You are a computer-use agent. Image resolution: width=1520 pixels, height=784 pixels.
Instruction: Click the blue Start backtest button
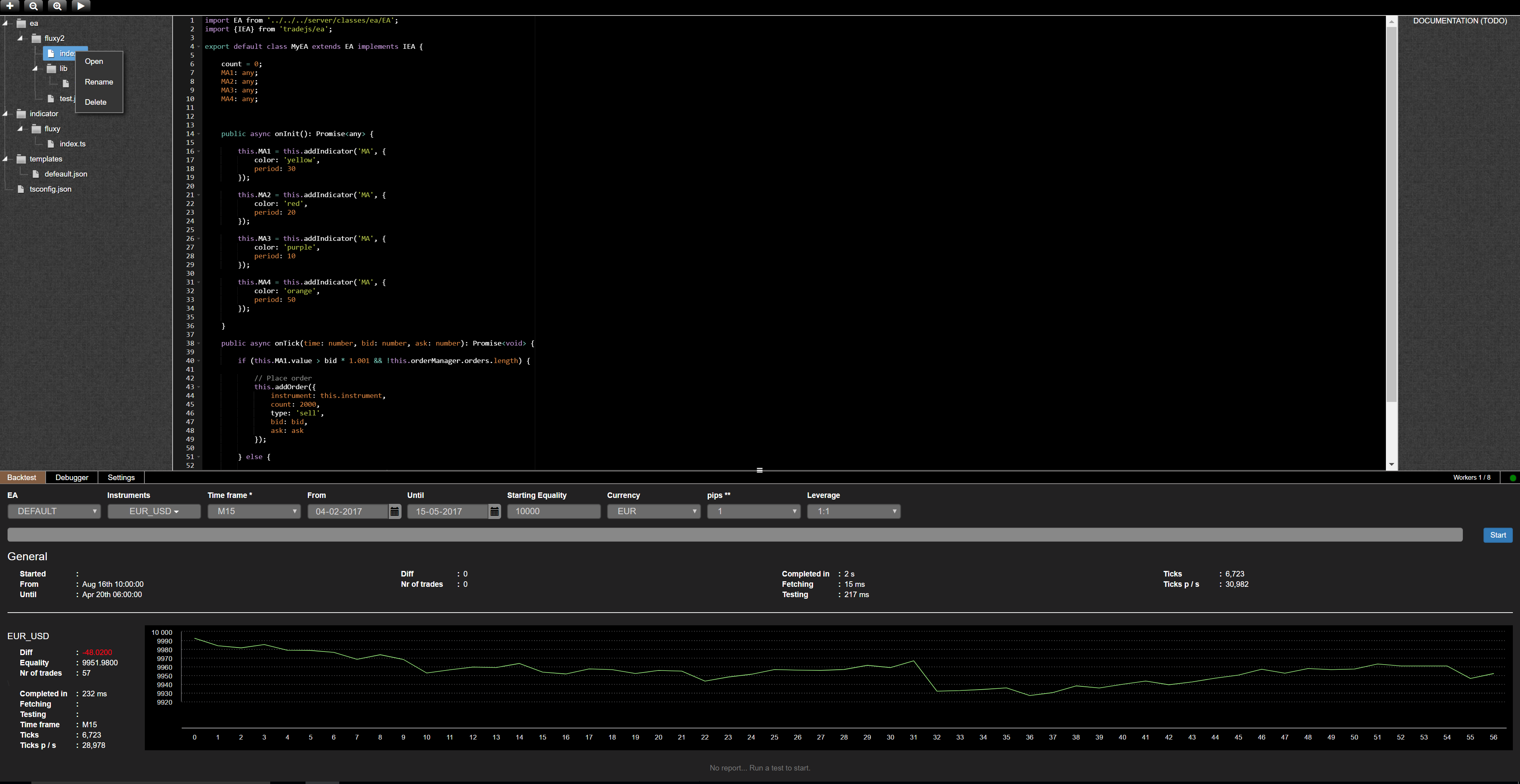[x=1497, y=535]
